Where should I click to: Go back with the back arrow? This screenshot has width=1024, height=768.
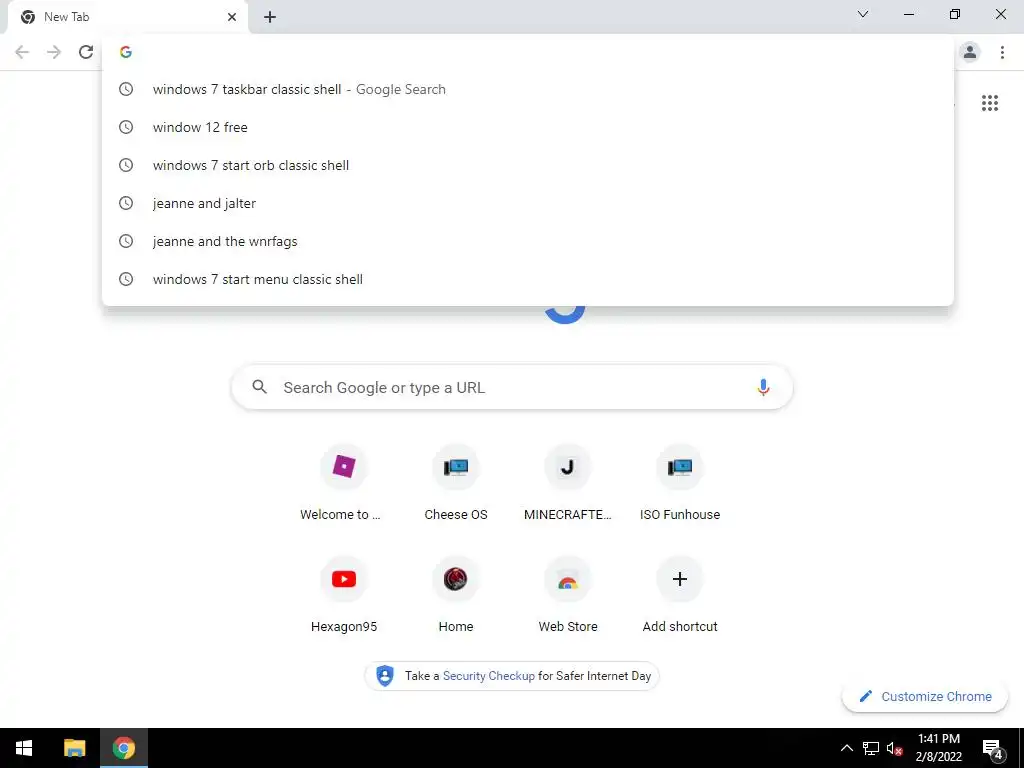click(22, 52)
